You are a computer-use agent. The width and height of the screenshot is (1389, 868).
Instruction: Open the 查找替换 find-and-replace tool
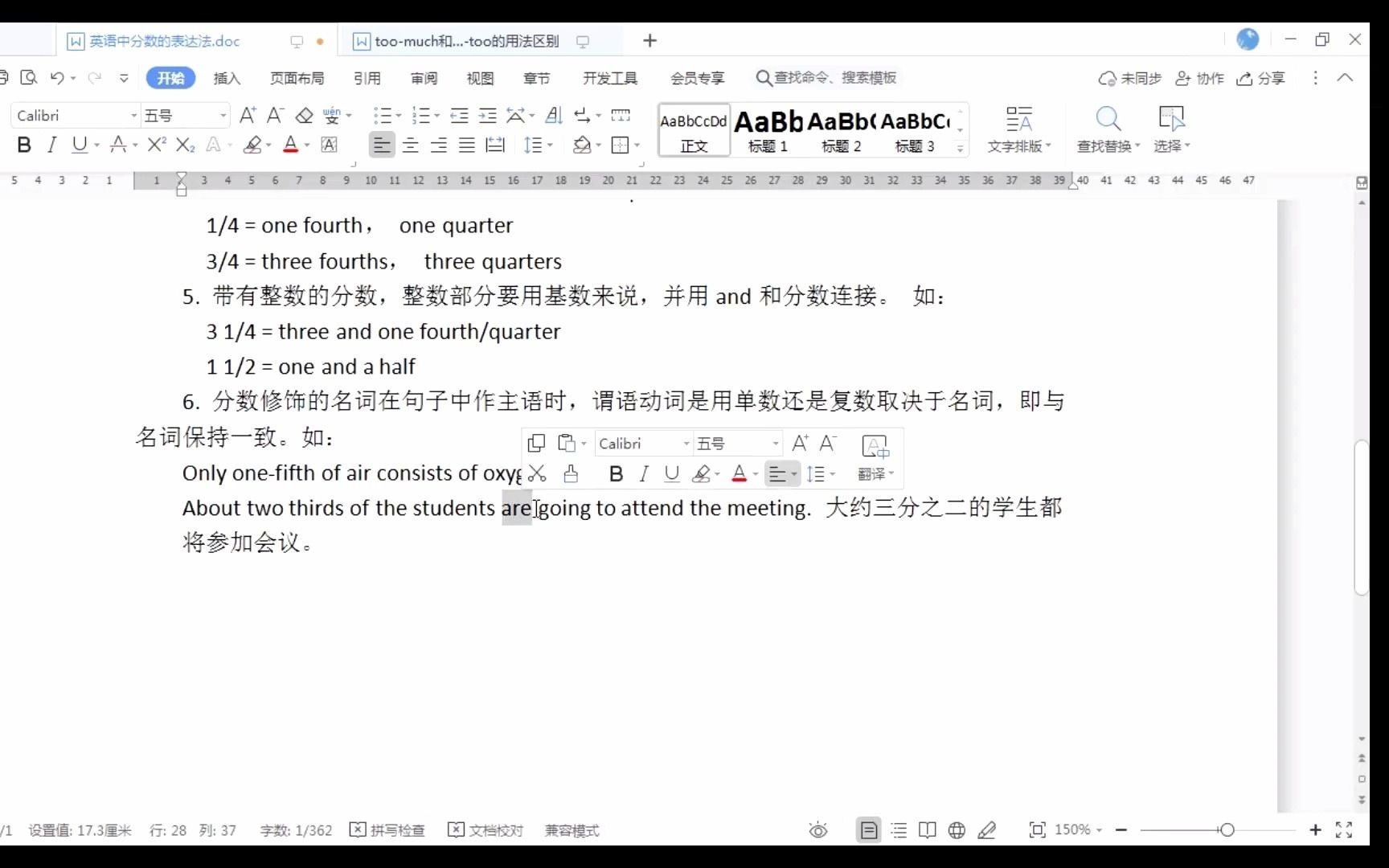(1108, 129)
